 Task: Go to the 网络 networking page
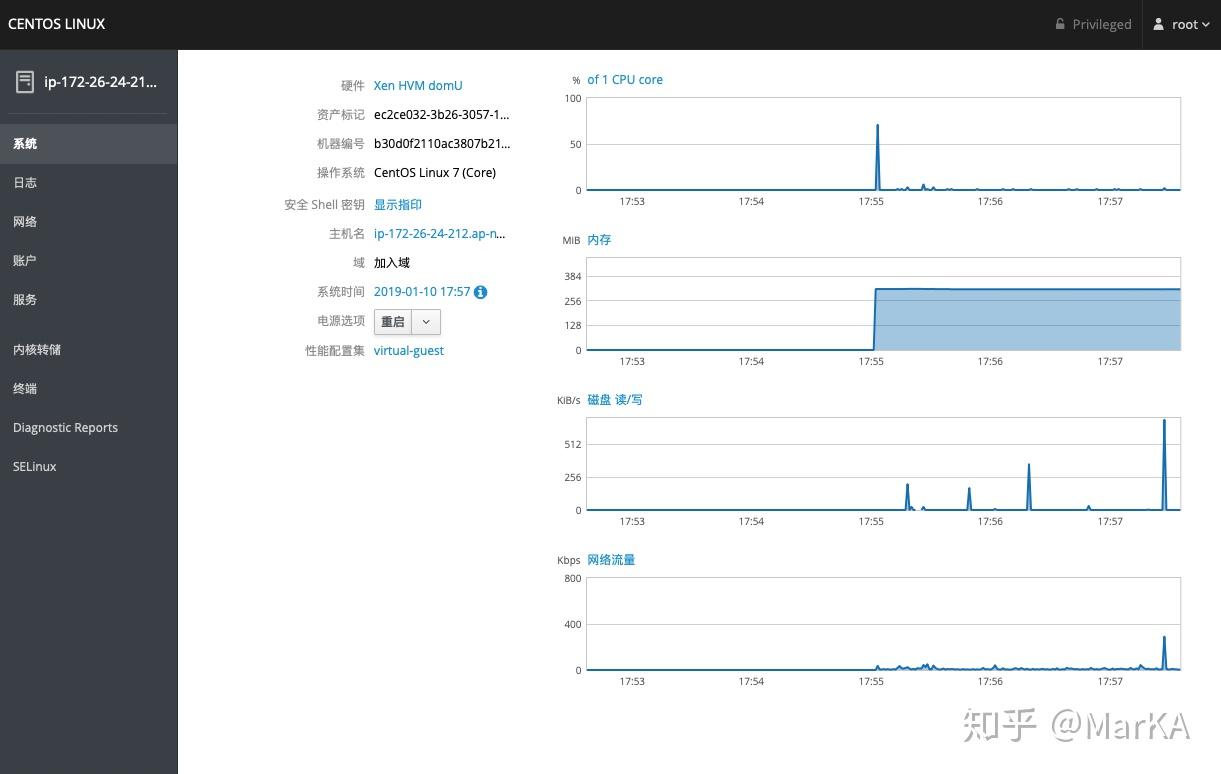click(88, 222)
